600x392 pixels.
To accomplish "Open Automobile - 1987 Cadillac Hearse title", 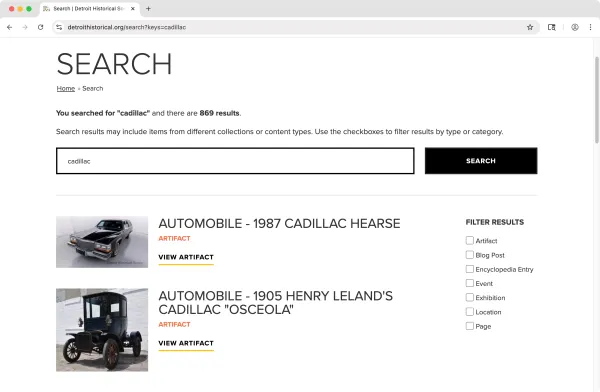I will 279,224.
